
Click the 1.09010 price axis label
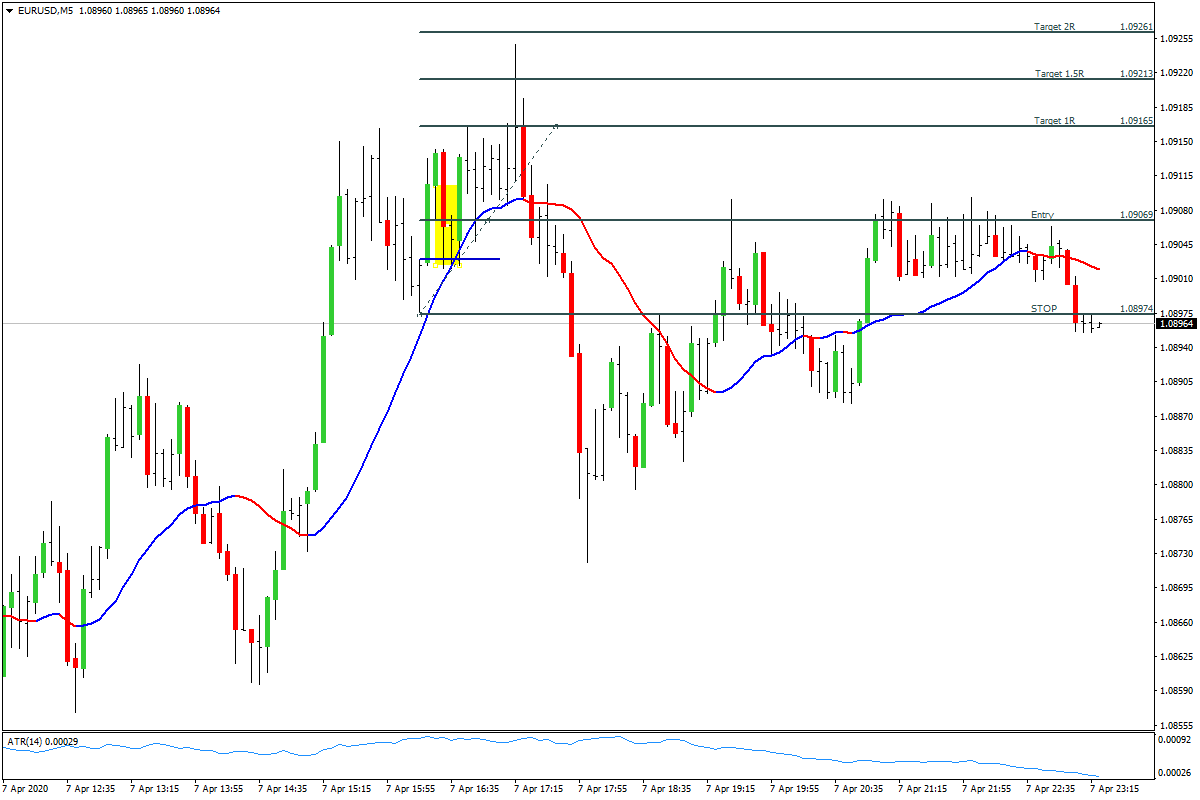tap(1177, 279)
